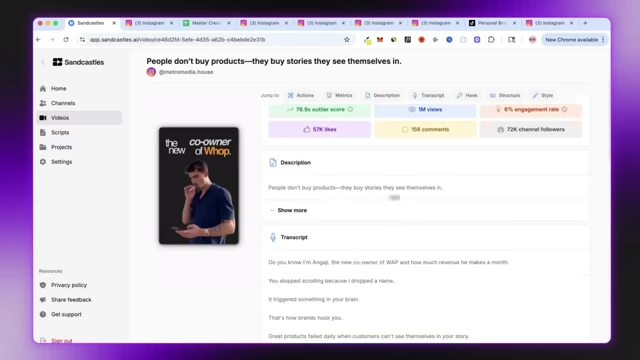This screenshot has width=640, height=360.
Task: Click the engagement rate info icon
Action: [564, 109]
